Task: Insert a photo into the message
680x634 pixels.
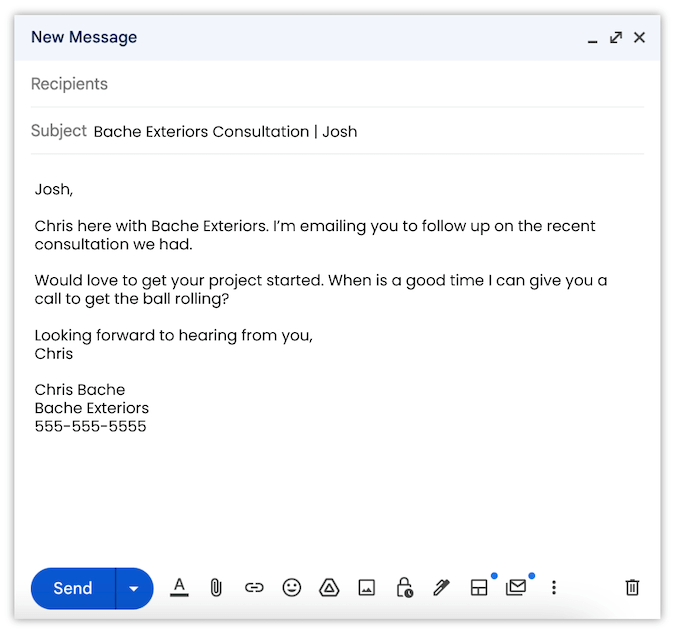Action: [367, 588]
